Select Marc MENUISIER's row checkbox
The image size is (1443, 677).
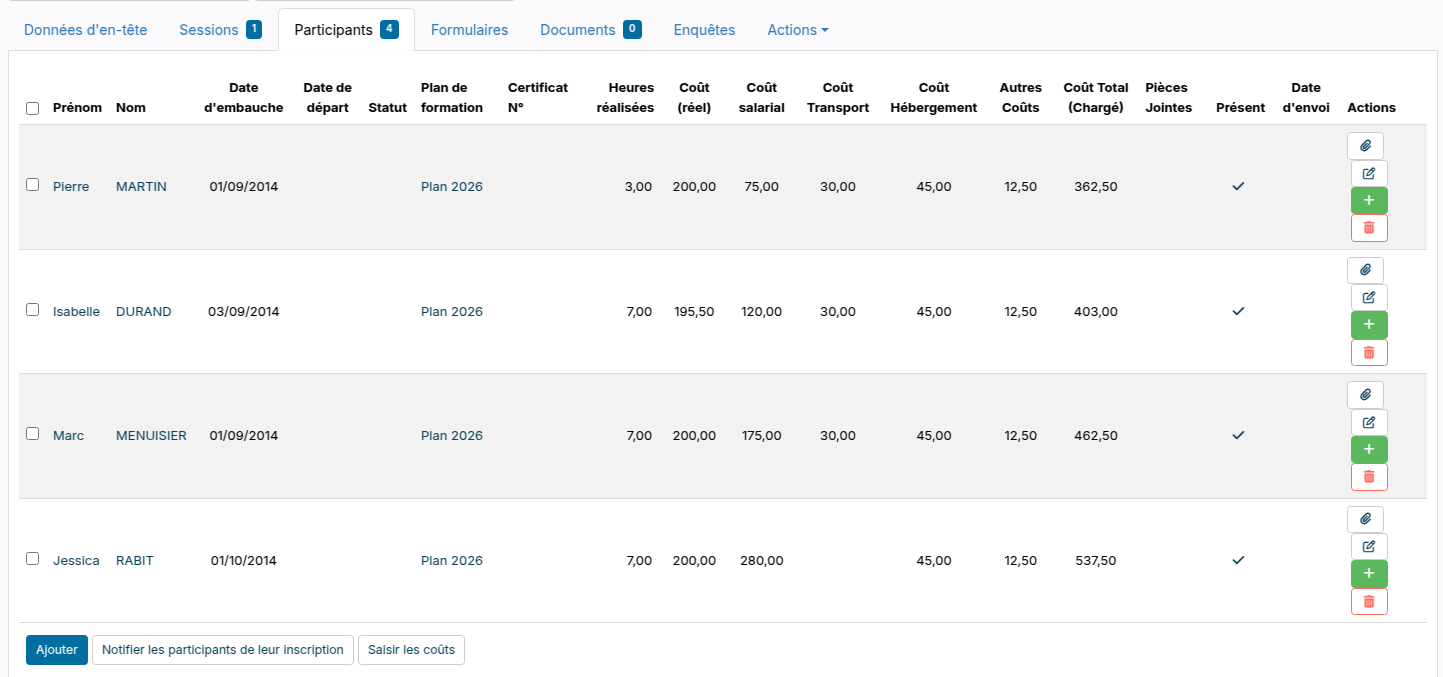pyautogui.click(x=33, y=434)
